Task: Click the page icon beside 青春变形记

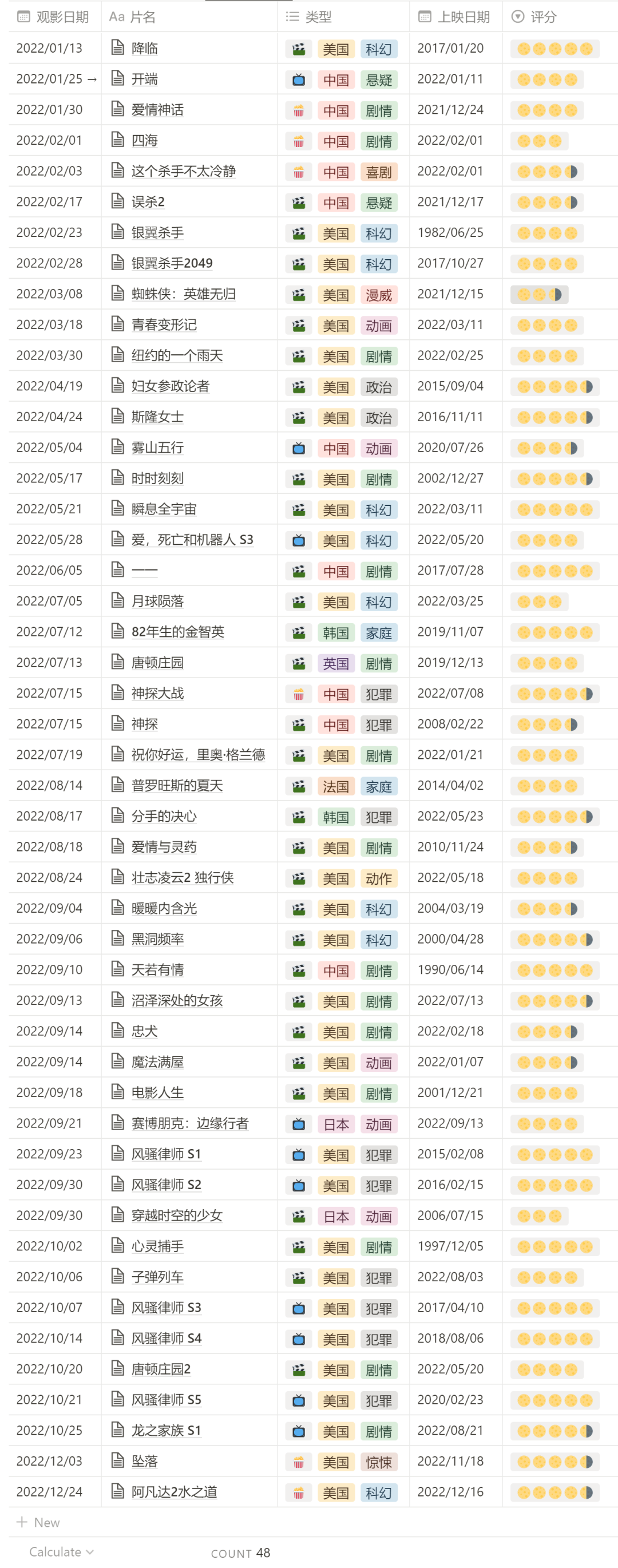Action: coord(117,324)
